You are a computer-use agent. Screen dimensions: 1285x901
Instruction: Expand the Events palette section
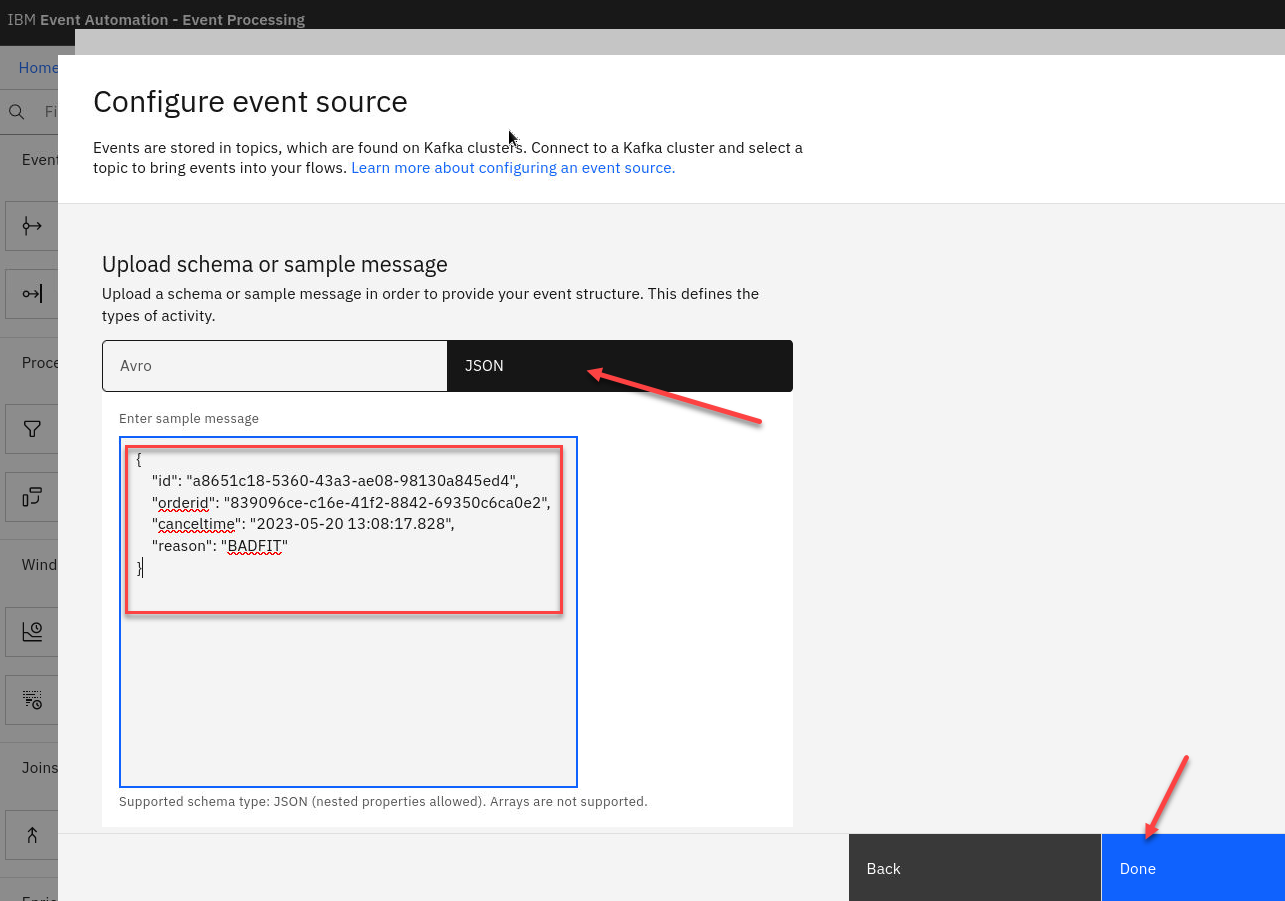40,160
